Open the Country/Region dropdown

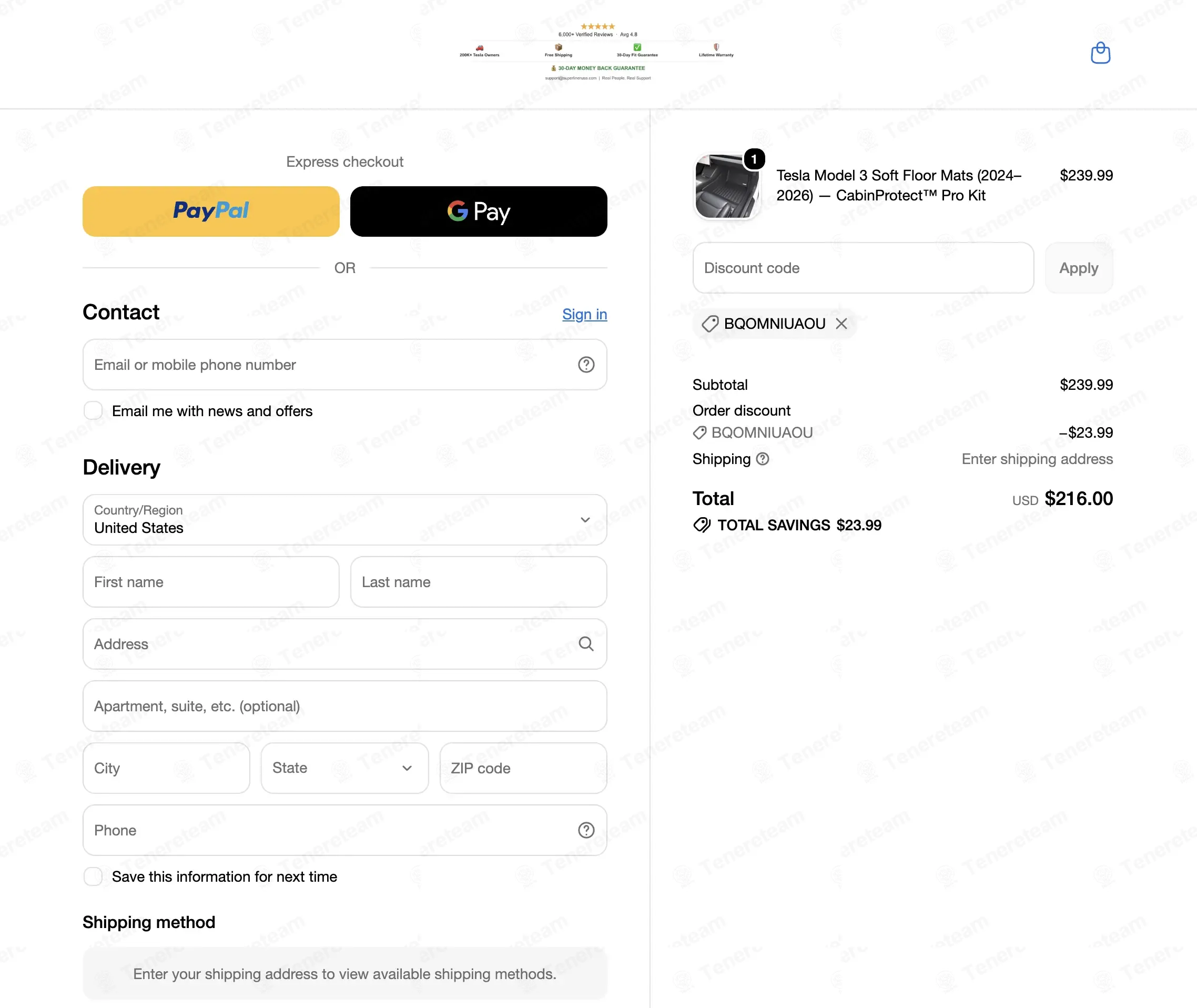(344, 519)
